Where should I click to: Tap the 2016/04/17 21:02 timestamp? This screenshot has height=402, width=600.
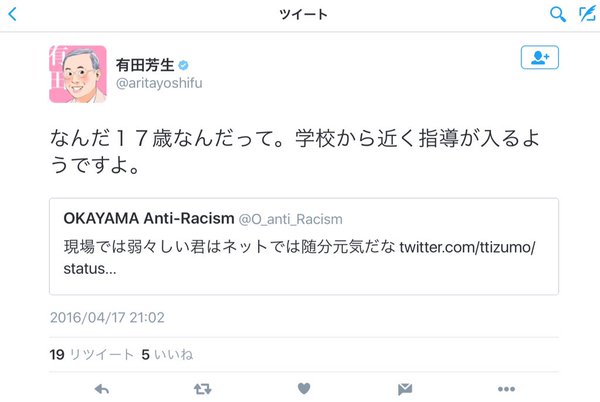click(x=107, y=317)
